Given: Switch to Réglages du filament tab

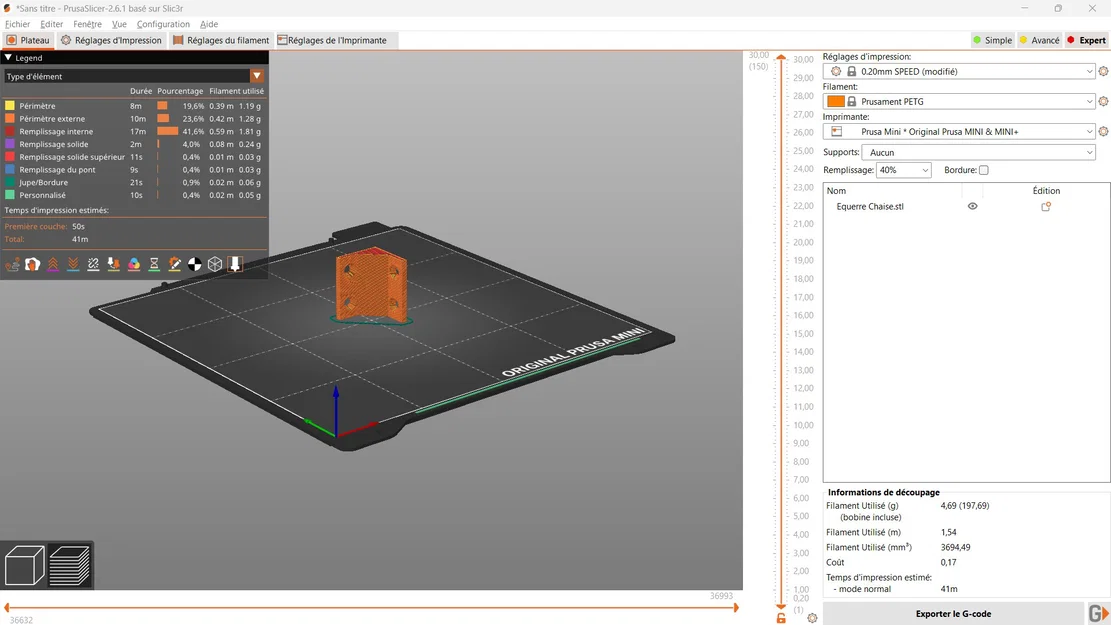Looking at the screenshot, I should [221, 41].
